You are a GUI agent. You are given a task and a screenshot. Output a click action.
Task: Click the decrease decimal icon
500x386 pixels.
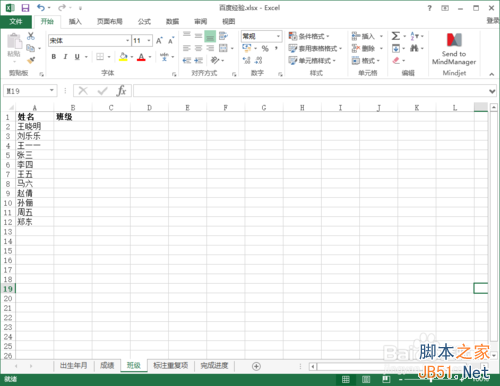pyautogui.click(x=258, y=60)
